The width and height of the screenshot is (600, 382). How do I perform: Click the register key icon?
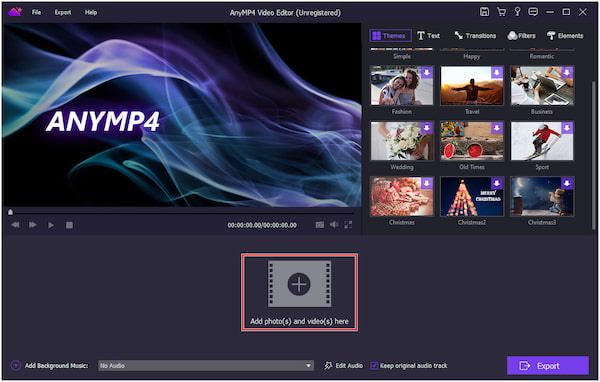(x=517, y=12)
